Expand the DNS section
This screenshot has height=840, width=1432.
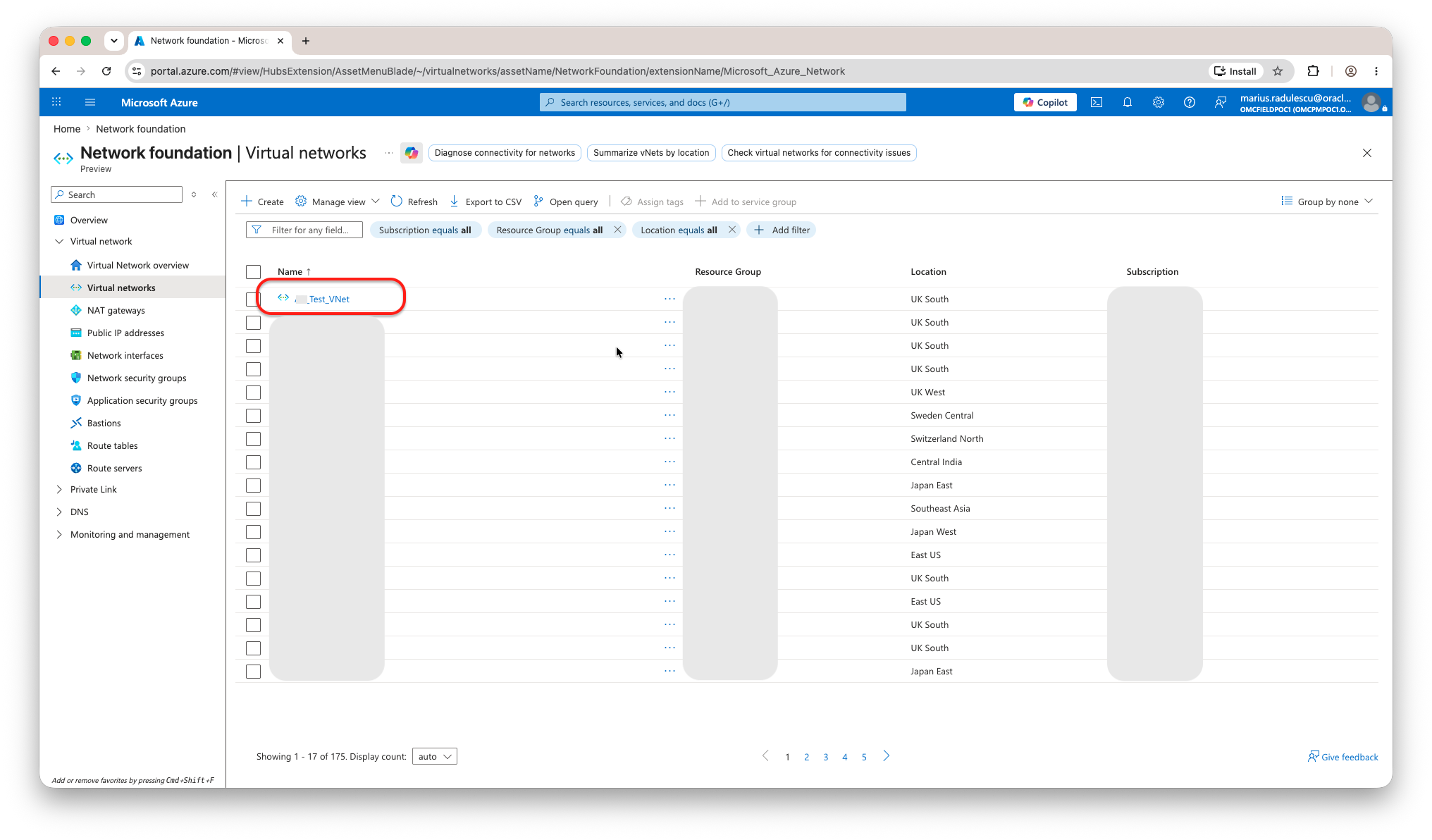[59, 512]
